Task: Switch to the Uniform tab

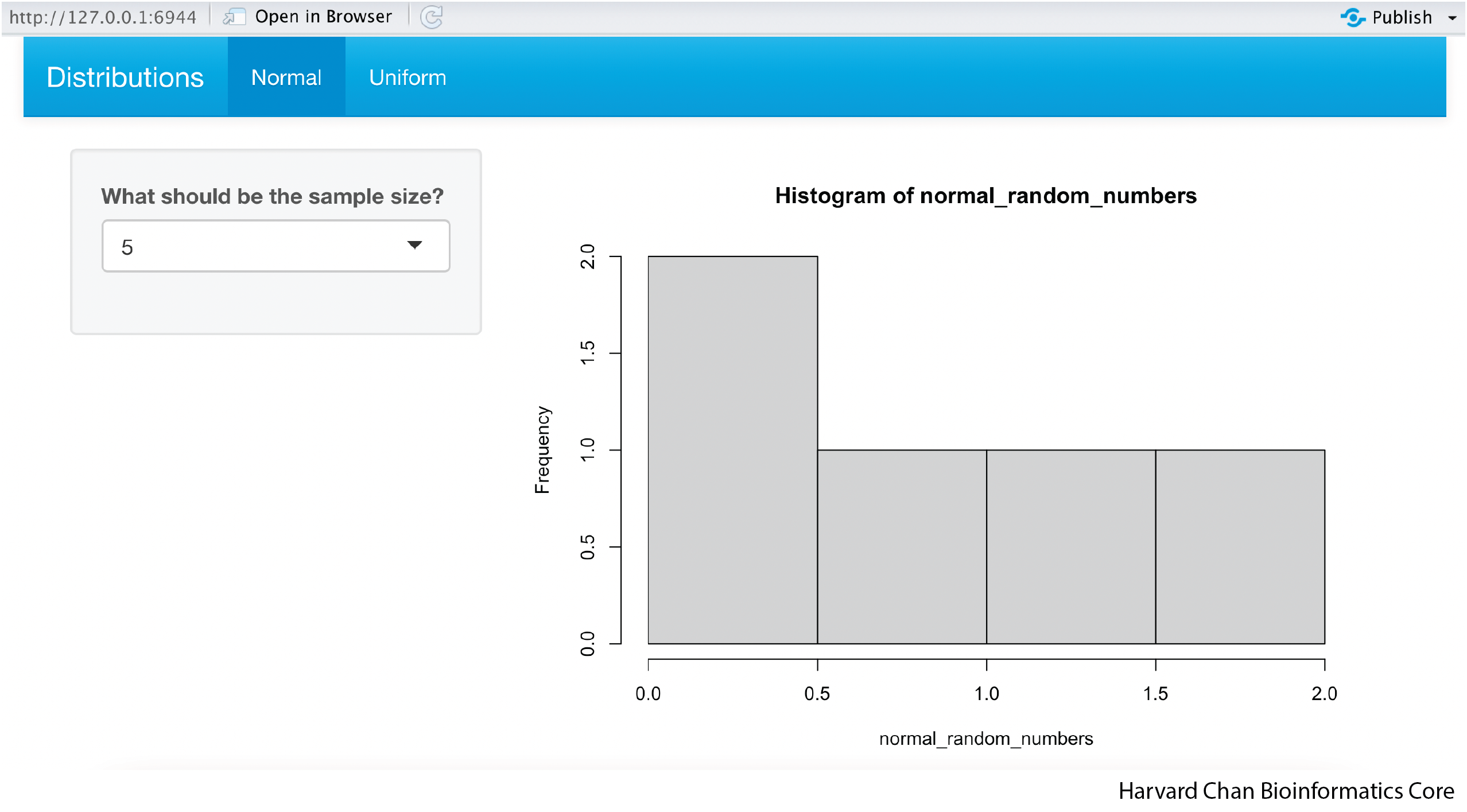Action: coord(407,77)
